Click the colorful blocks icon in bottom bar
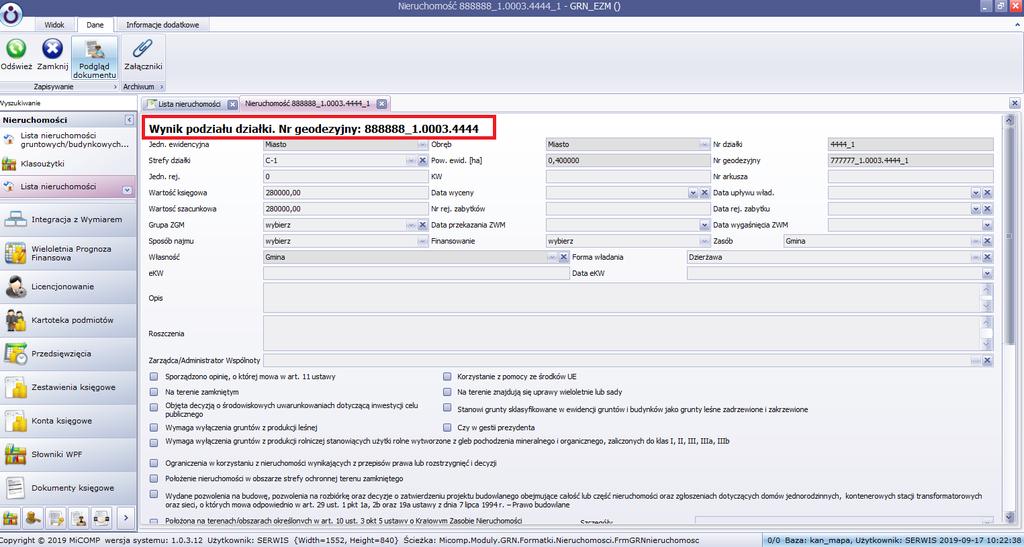The width and height of the screenshot is (1024, 547). 10,518
